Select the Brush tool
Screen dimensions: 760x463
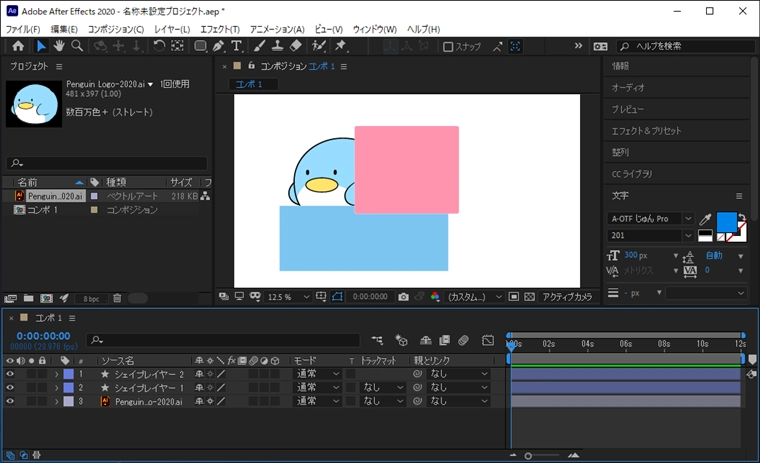tap(259, 46)
